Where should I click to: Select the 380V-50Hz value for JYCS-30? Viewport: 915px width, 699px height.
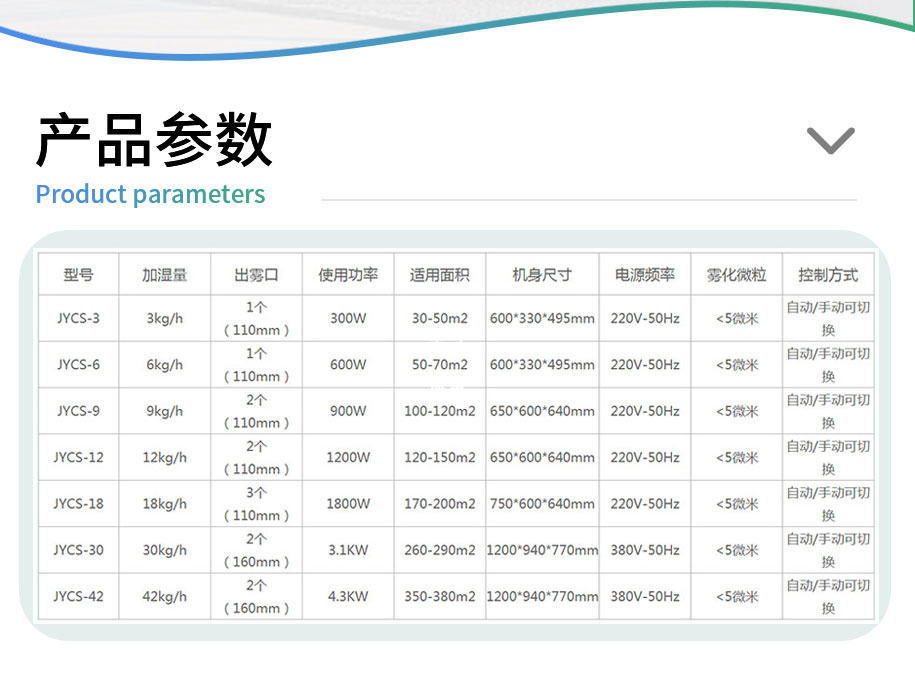[644, 550]
